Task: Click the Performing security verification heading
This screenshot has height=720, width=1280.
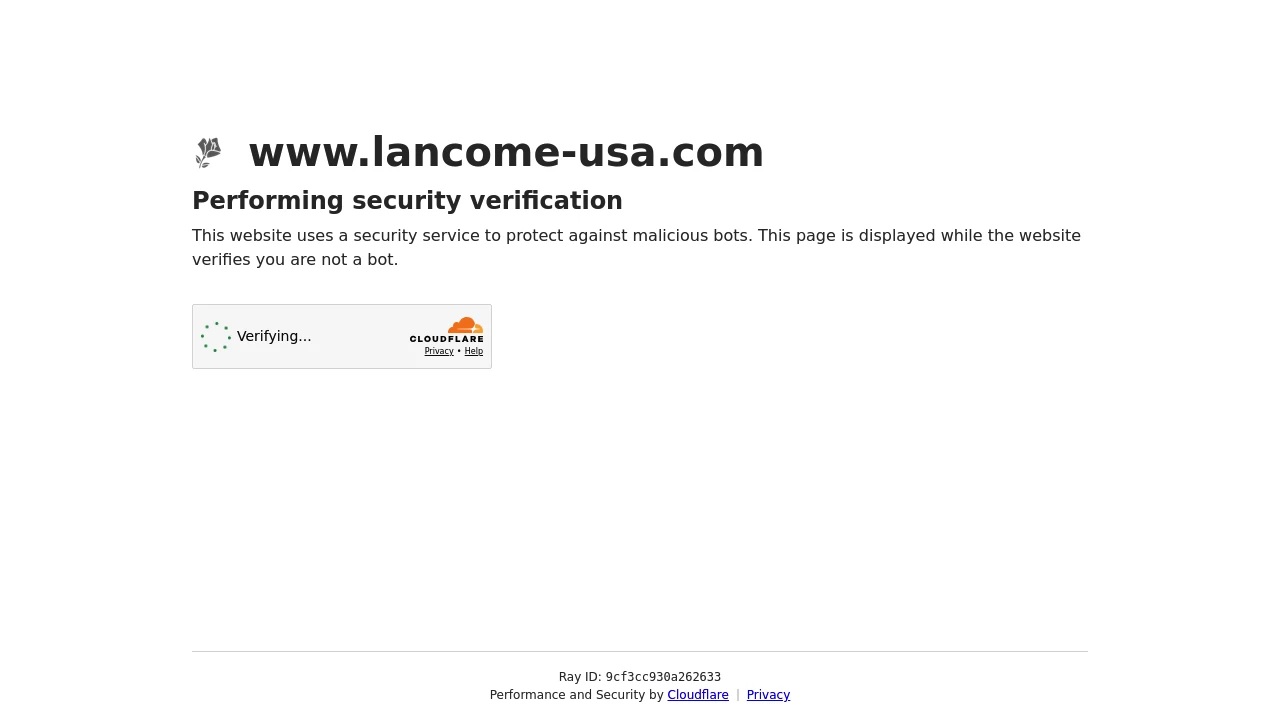Action: [407, 201]
